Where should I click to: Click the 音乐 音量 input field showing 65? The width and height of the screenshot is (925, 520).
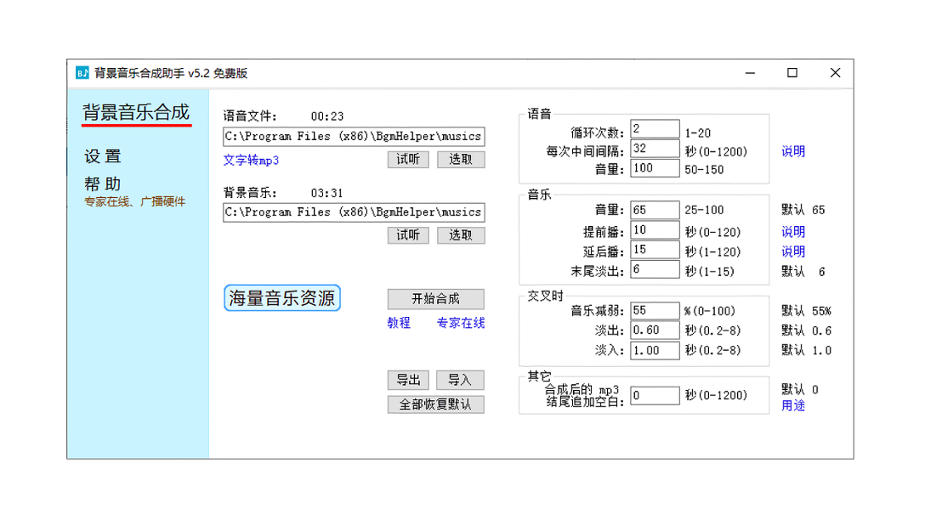pos(655,210)
